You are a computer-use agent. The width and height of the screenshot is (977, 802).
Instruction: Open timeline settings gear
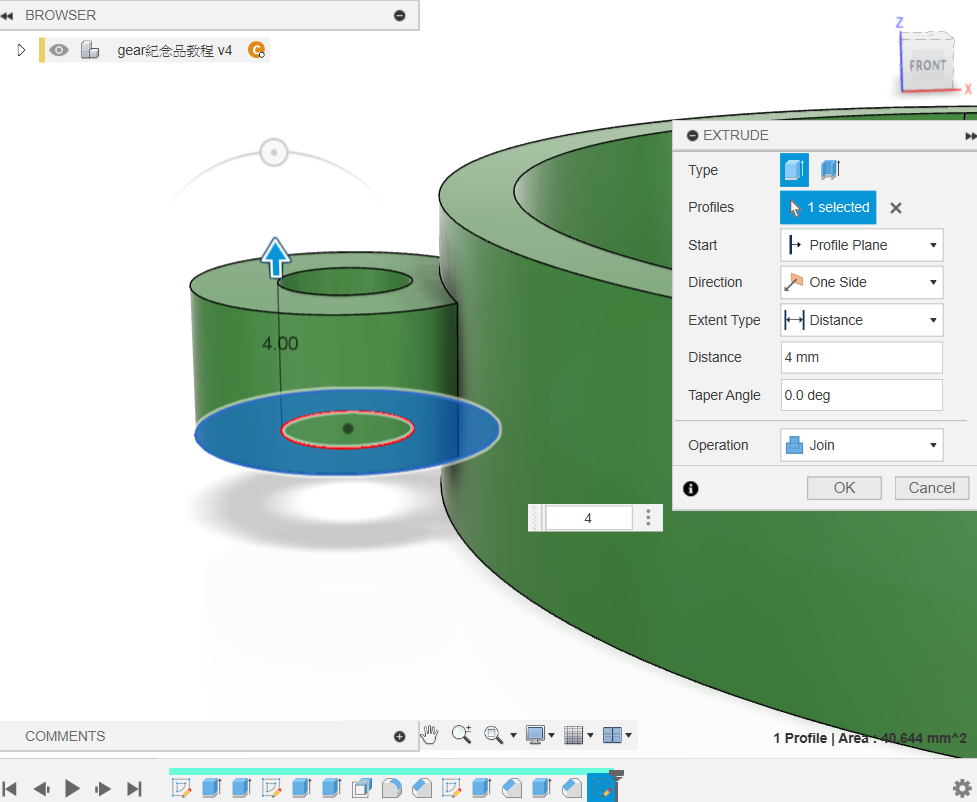[961, 788]
